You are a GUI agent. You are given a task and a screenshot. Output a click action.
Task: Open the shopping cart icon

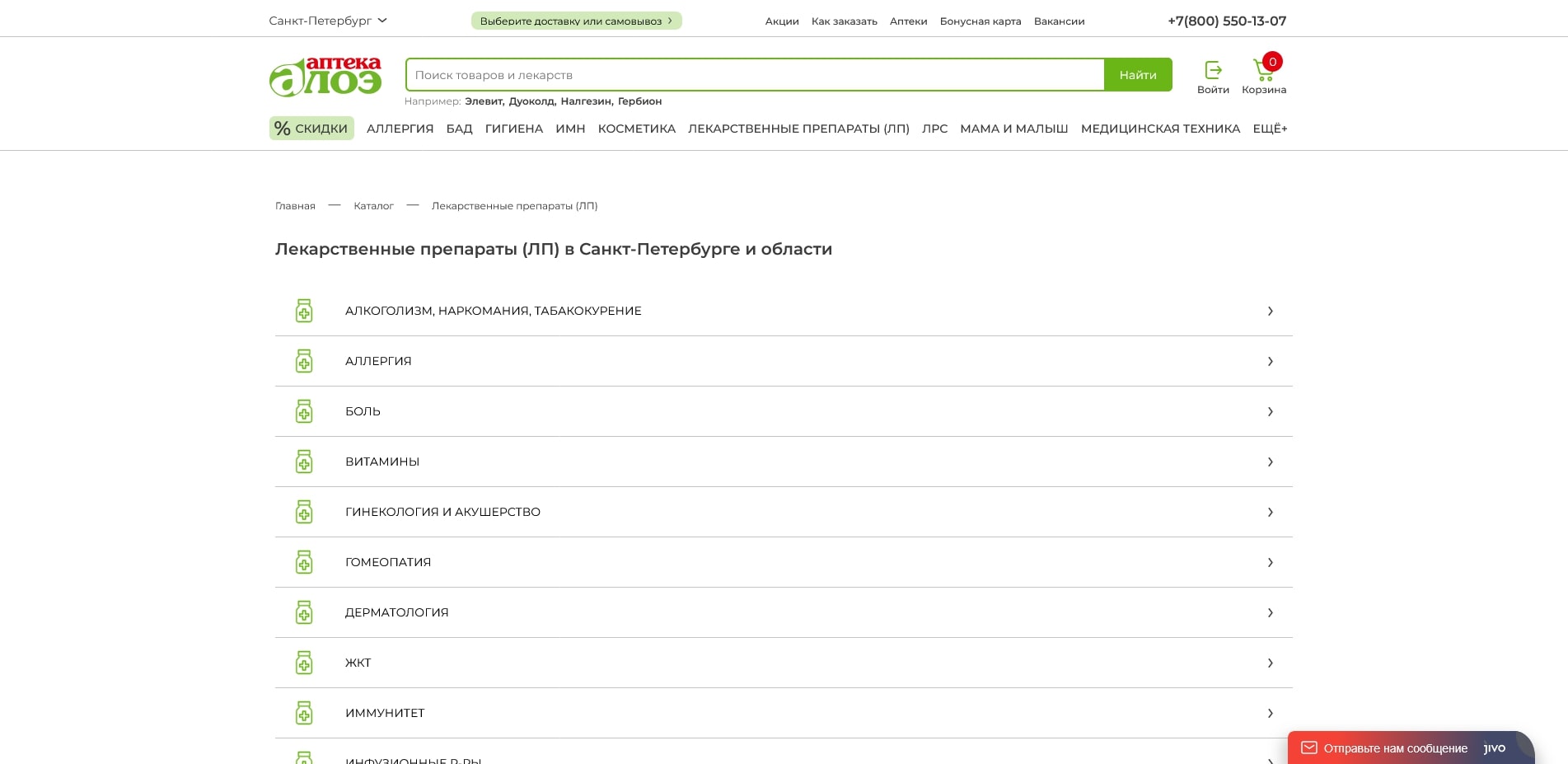click(1263, 69)
